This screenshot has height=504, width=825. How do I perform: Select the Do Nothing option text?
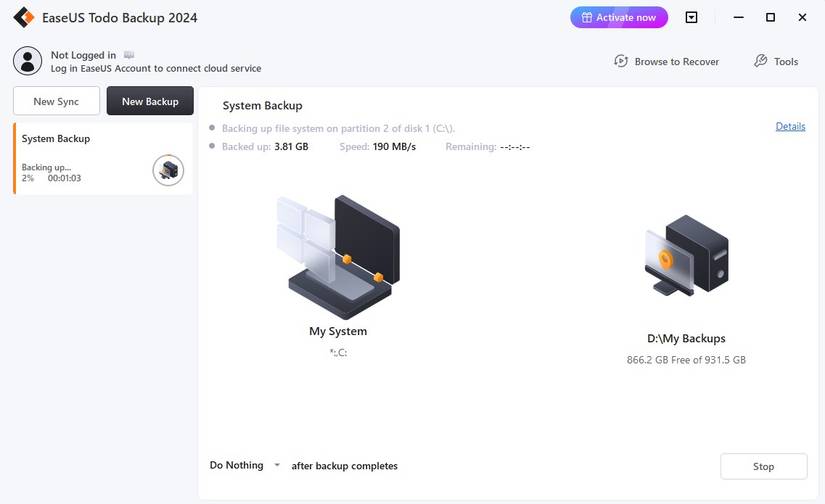[x=236, y=465]
